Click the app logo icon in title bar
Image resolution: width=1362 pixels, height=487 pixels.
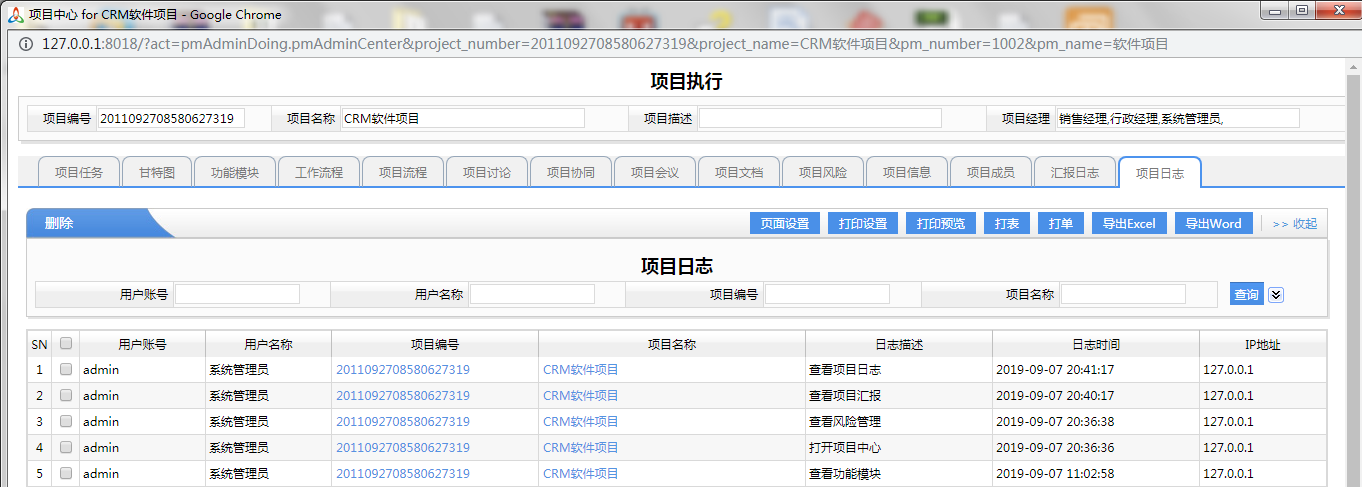pos(15,14)
